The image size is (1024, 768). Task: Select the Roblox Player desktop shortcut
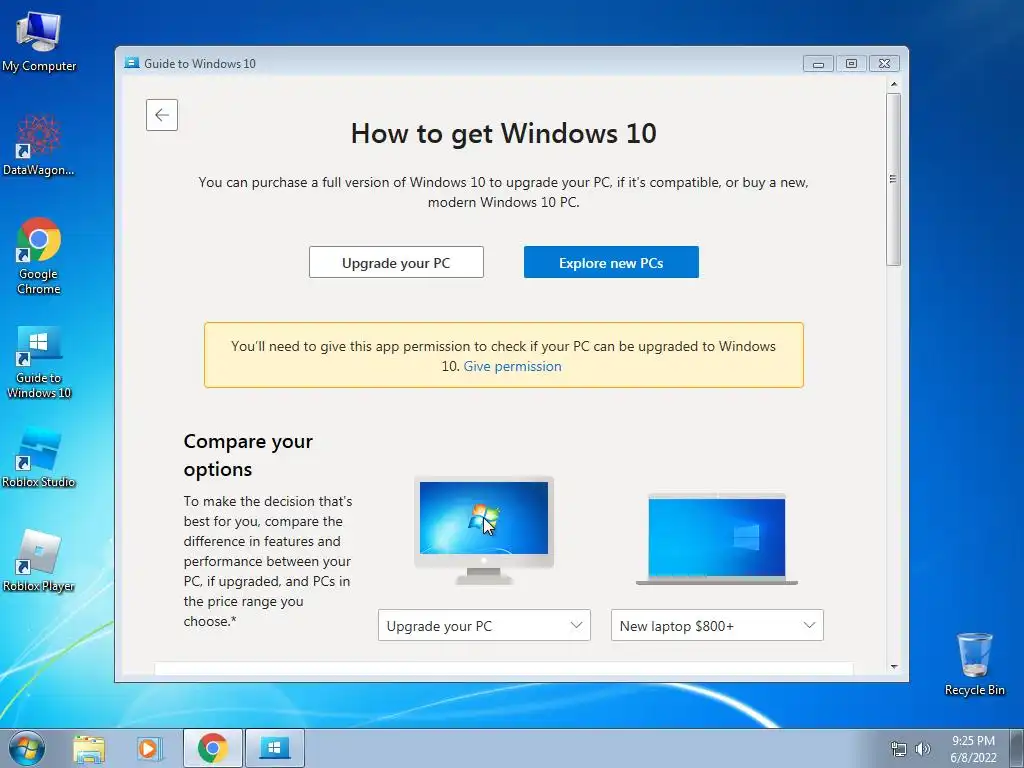[39, 561]
